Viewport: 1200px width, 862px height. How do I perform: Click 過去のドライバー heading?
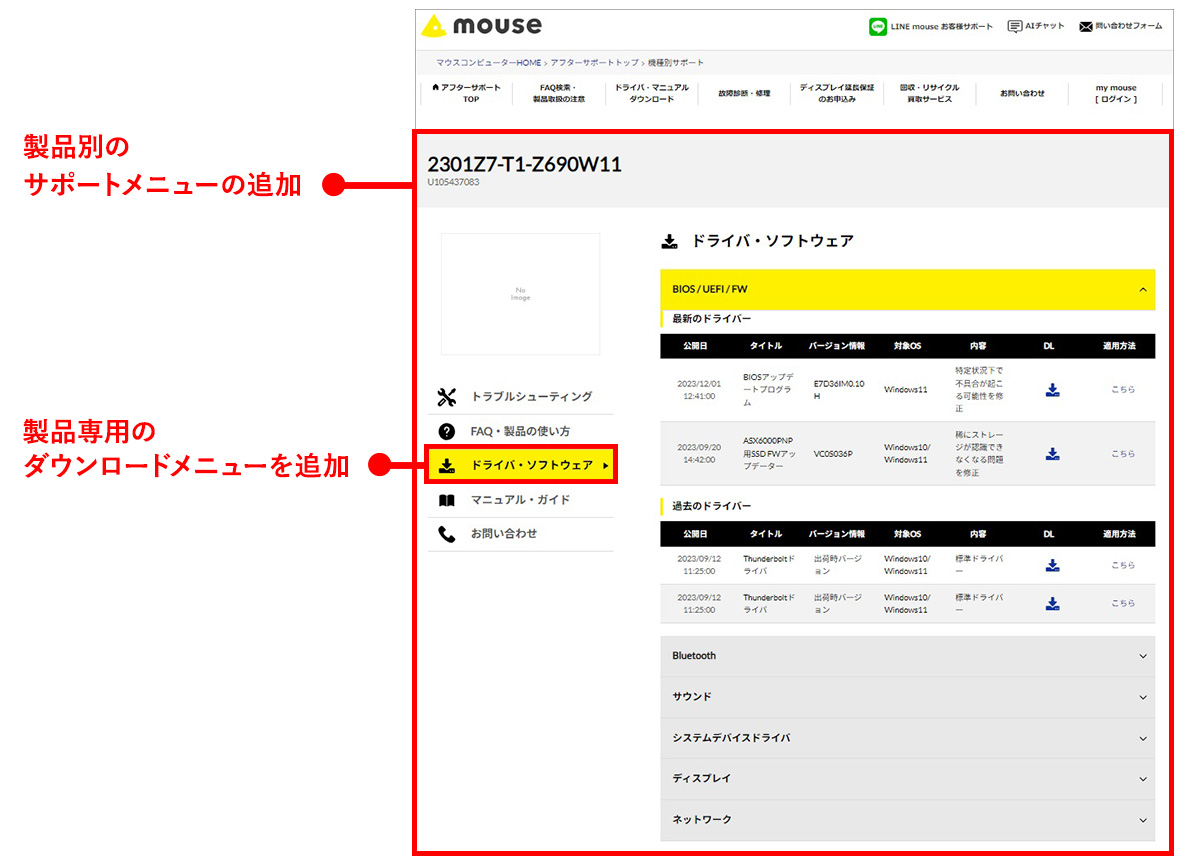click(712, 506)
